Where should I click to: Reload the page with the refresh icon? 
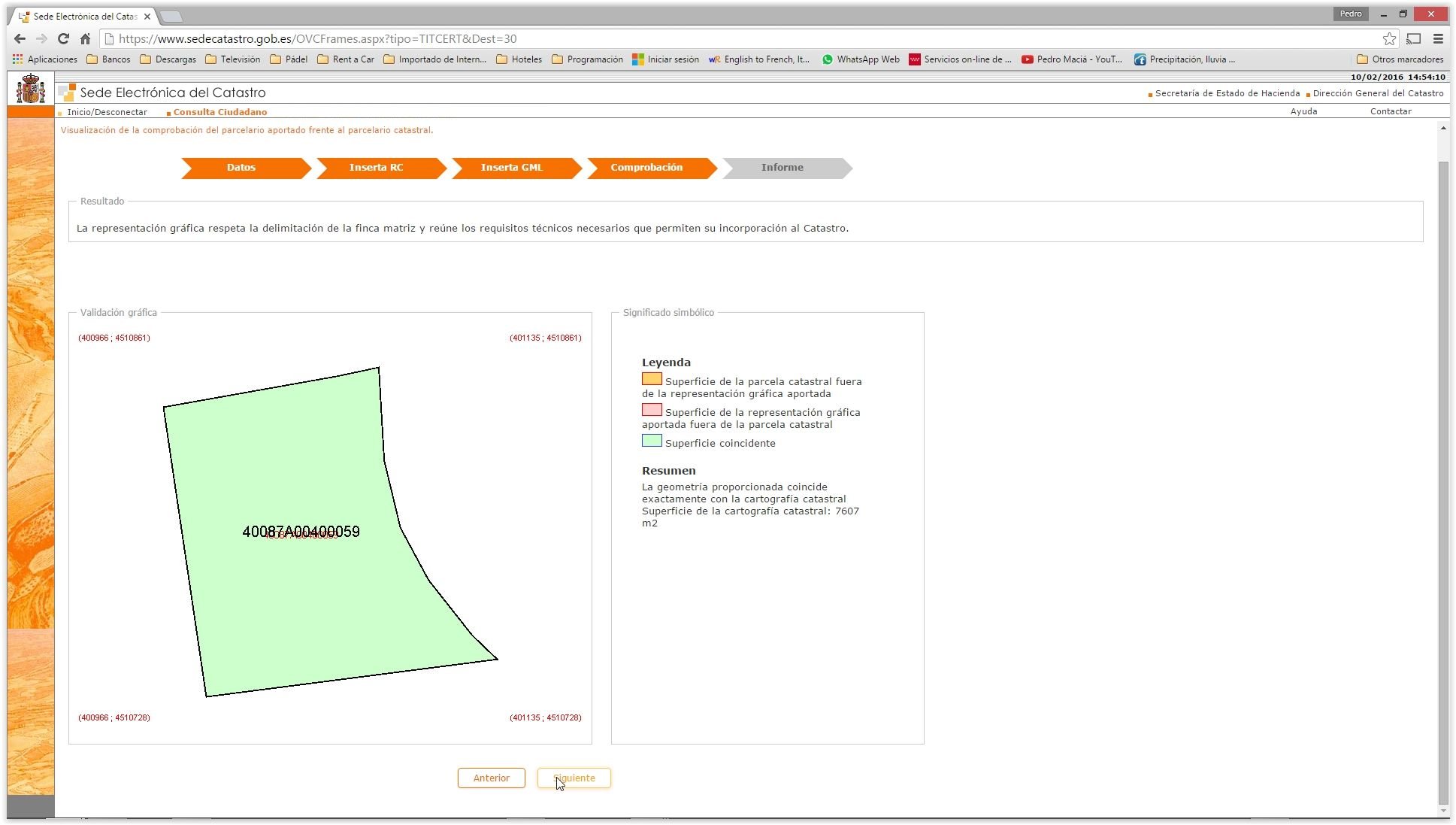(63, 39)
